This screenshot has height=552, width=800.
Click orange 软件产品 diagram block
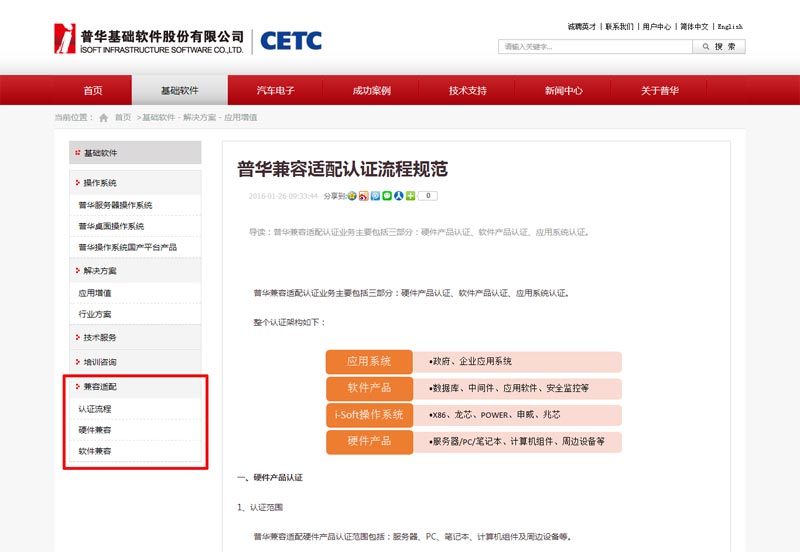(369, 388)
